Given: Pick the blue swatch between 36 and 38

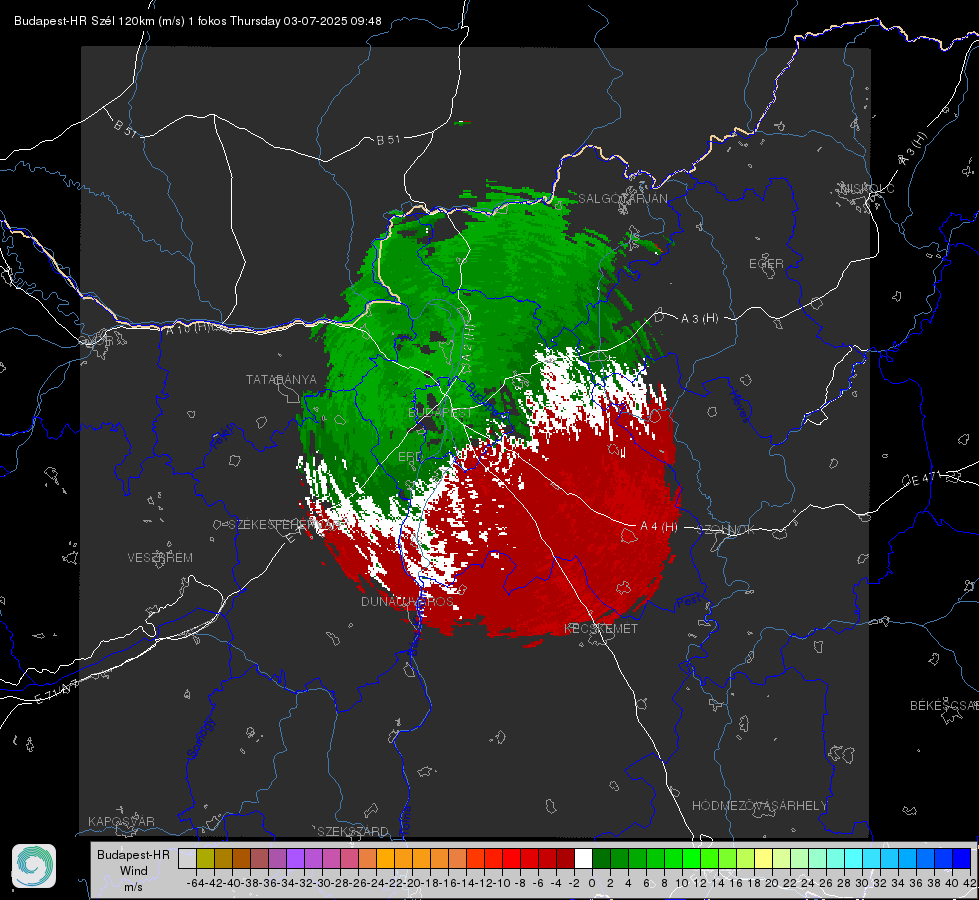Looking at the screenshot, I should [x=925, y=858].
